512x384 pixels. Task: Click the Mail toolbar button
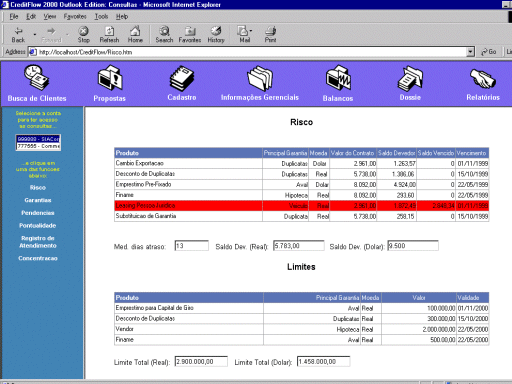tap(243, 35)
